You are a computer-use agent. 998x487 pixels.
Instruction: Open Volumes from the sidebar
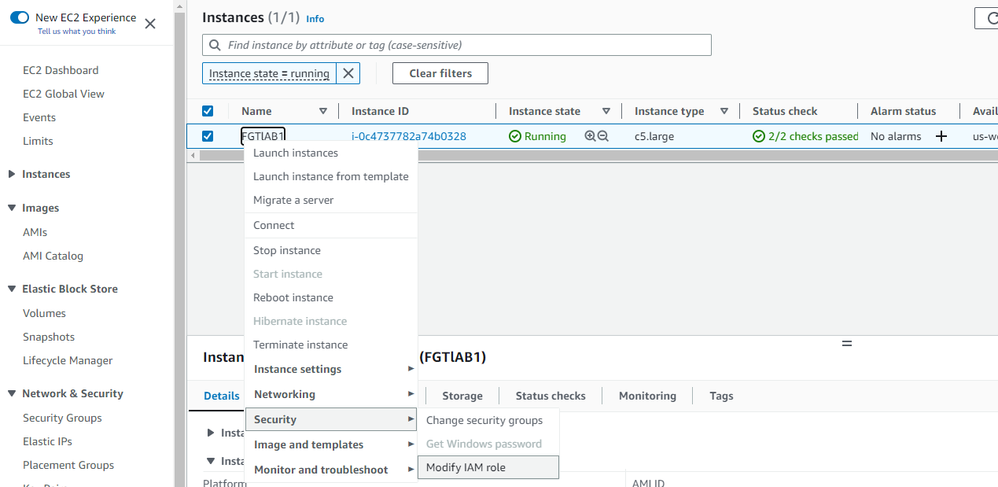(x=44, y=313)
